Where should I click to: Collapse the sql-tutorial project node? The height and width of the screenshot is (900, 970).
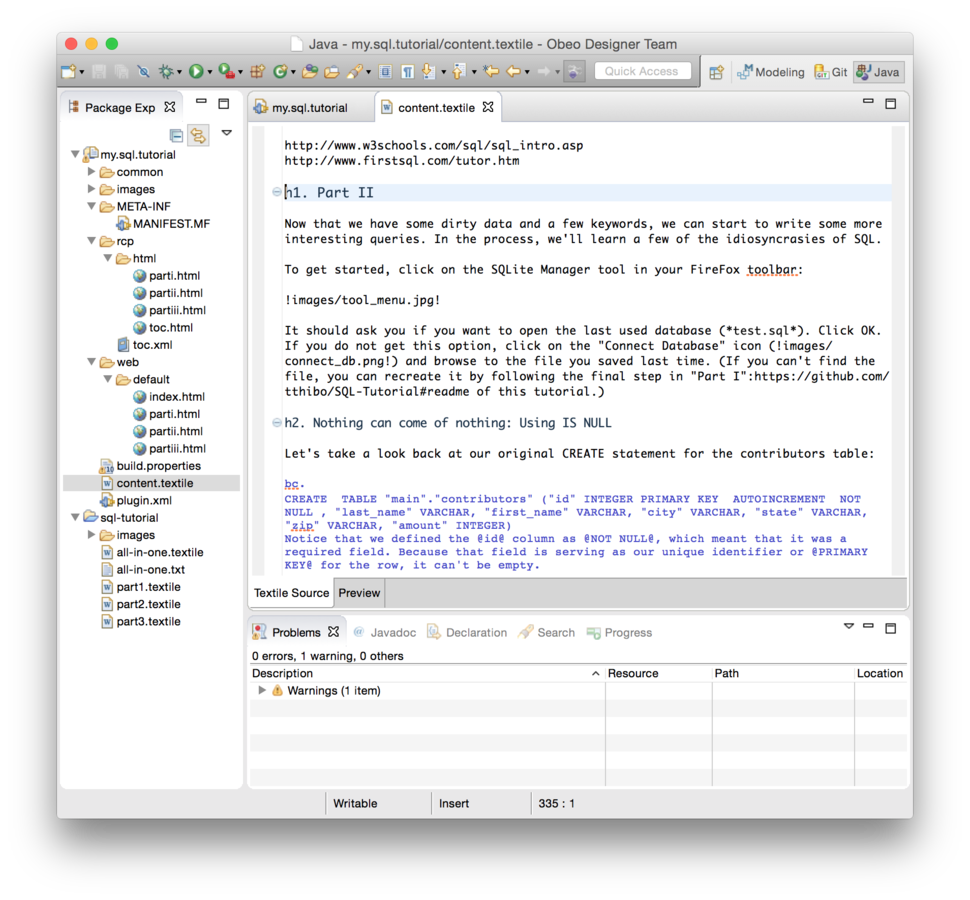point(75,517)
